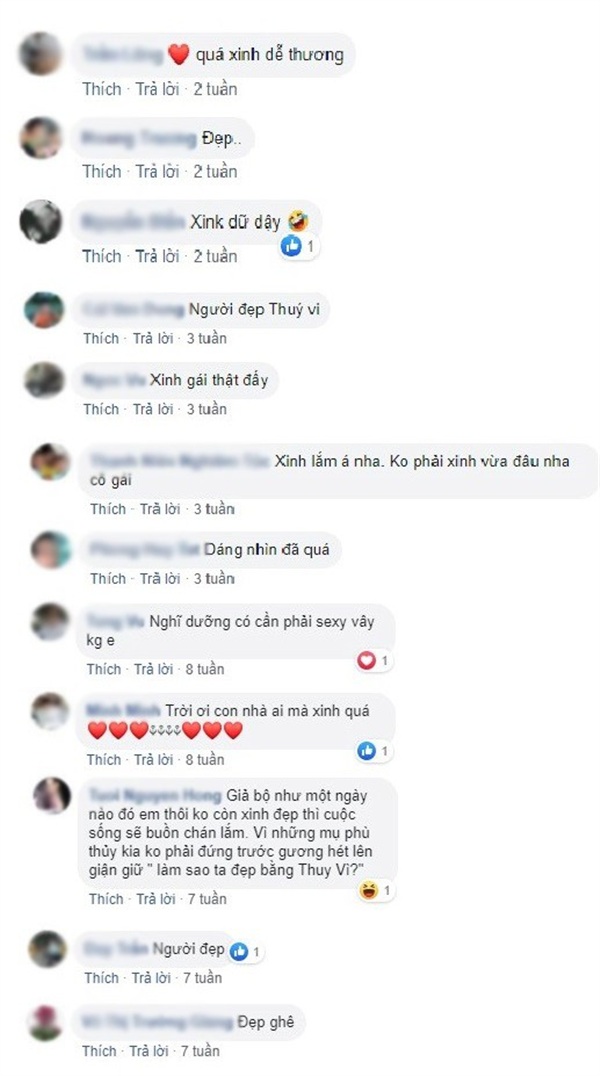Open avatar beside "Dáng nhìn đã quá" comment

click(x=51, y=549)
